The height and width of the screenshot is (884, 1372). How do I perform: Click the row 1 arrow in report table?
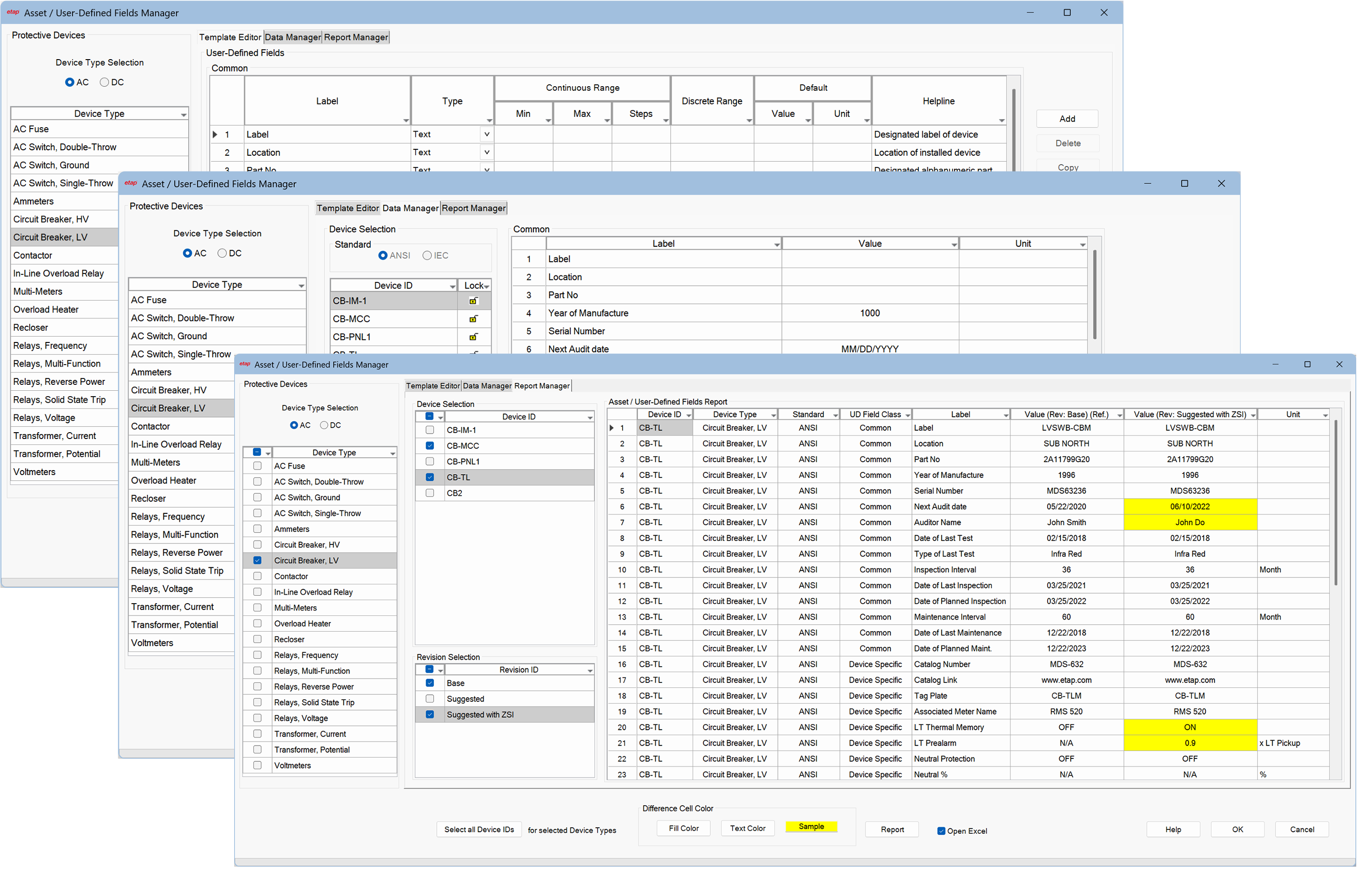[x=612, y=428]
